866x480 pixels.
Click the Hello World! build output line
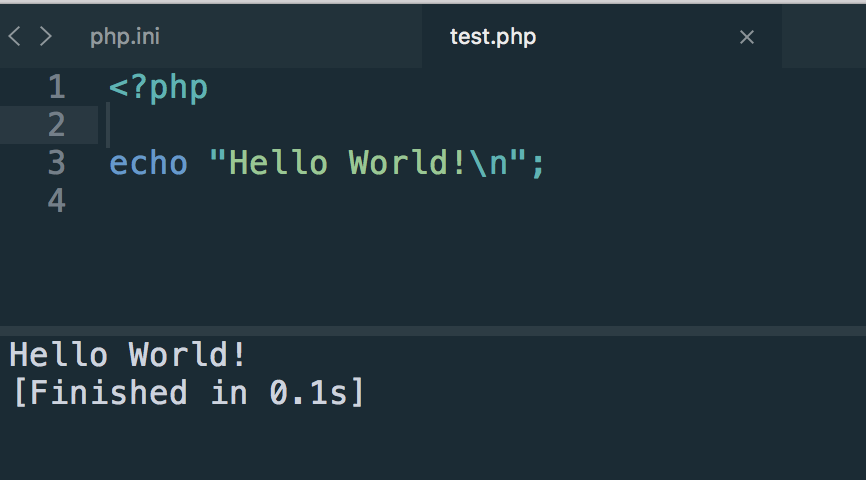[128, 355]
